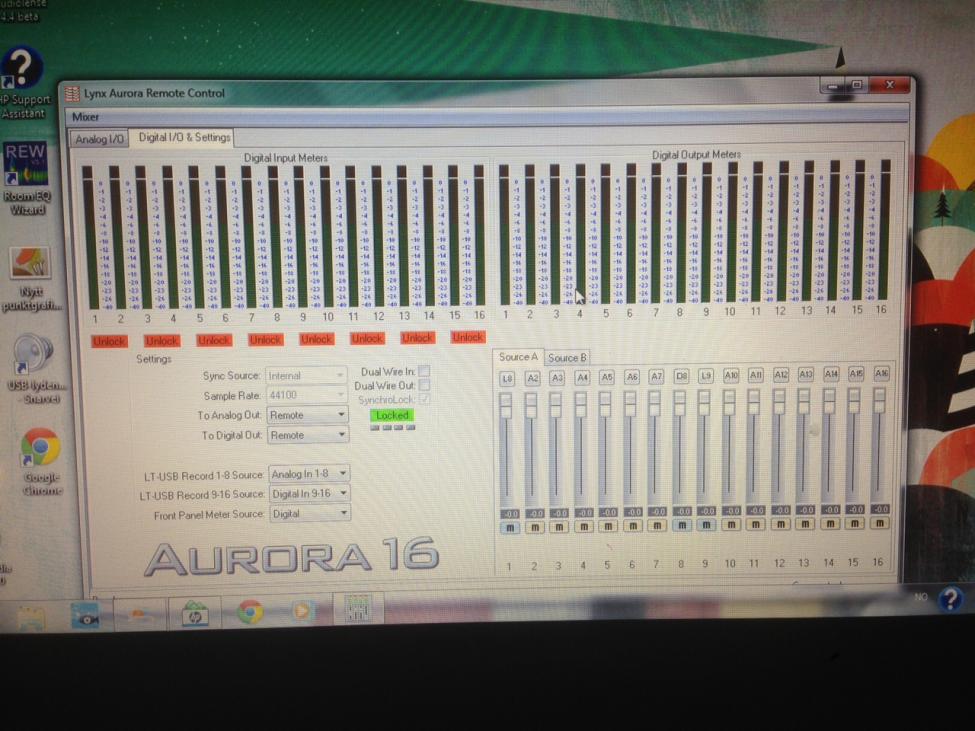Click Unlock under digital inputs 3-4
975x731 pixels.
162,341
